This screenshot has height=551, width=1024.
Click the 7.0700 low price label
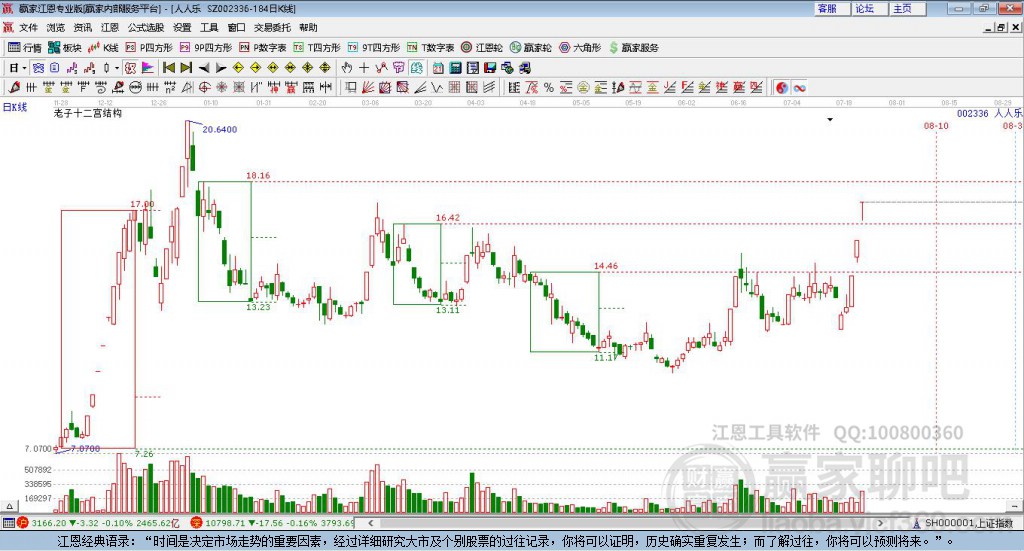click(86, 449)
